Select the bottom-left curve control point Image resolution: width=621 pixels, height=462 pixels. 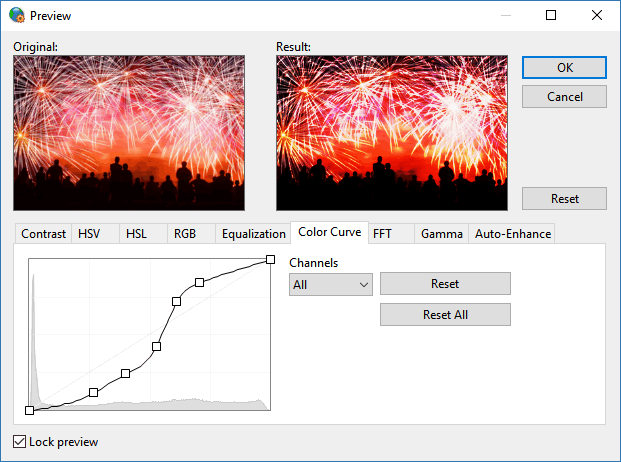point(29,410)
